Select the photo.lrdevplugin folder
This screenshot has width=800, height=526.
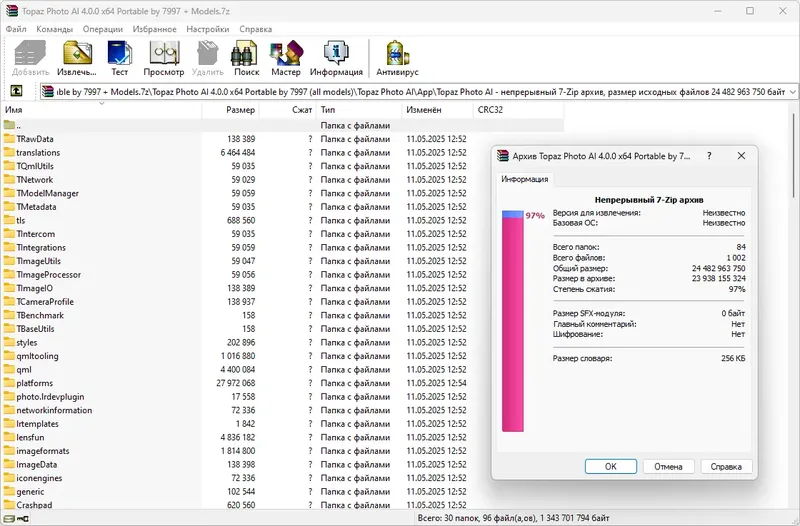[50, 396]
